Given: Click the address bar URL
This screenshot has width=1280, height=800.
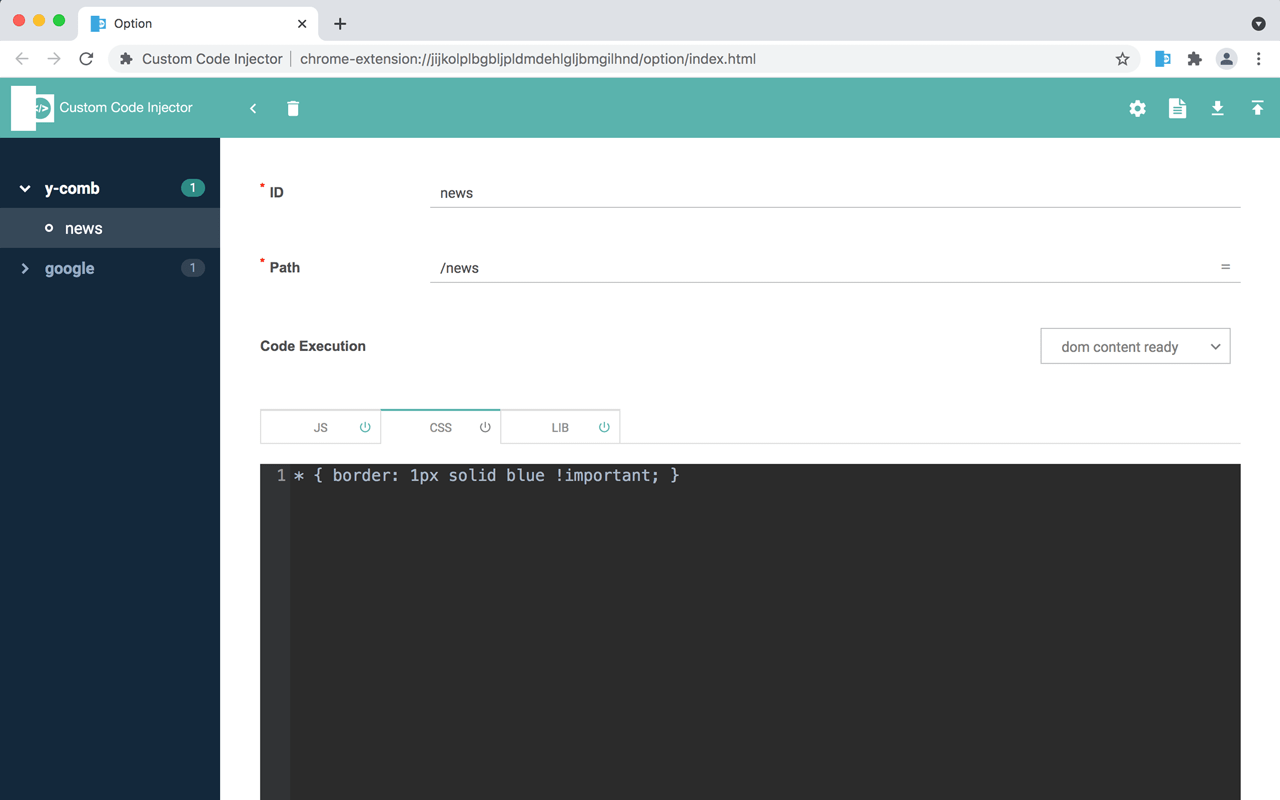Looking at the screenshot, I should point(528,59).
